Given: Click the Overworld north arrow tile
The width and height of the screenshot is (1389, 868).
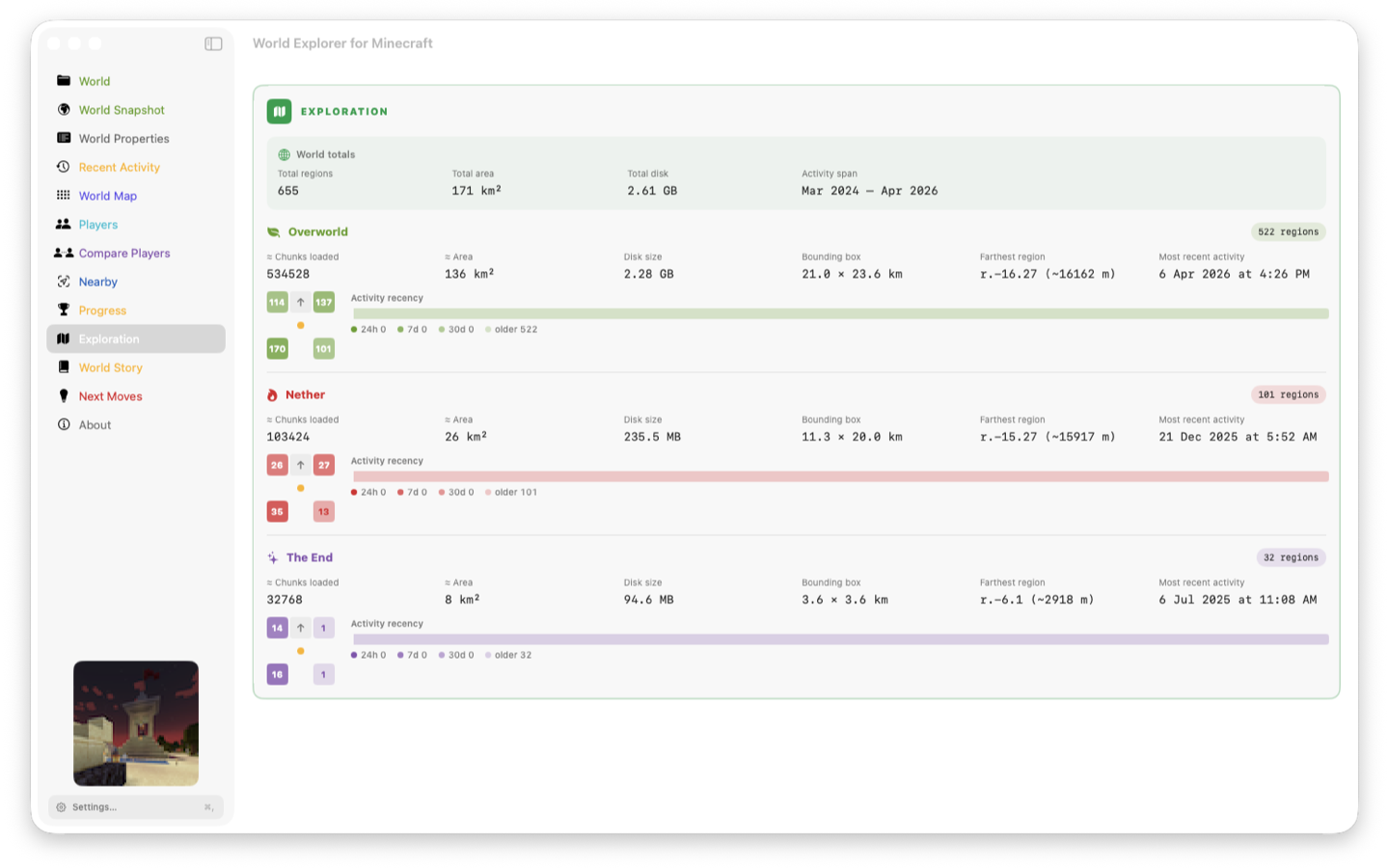Looking at the screenshot, I should [x=301, y=303].
